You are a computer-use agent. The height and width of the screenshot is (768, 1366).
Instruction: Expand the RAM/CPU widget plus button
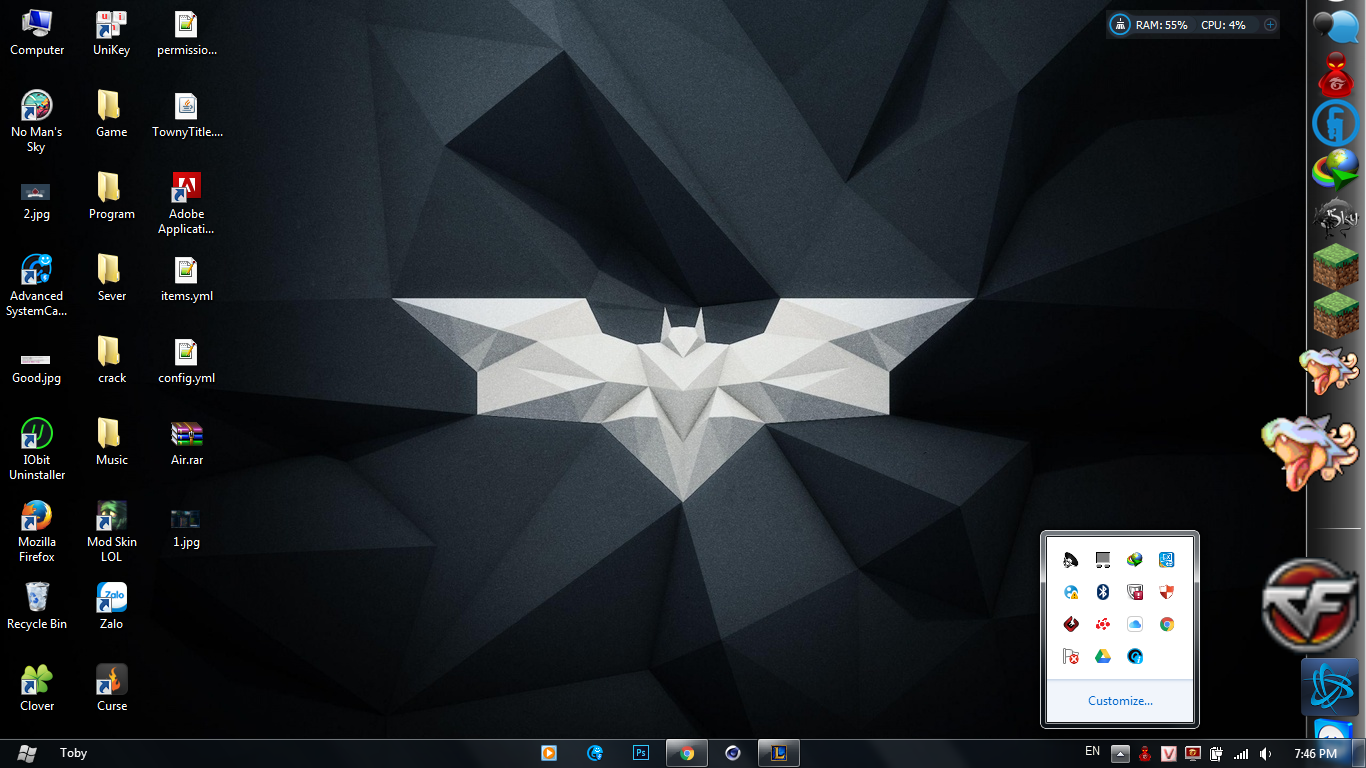[x=1270, y=25]
